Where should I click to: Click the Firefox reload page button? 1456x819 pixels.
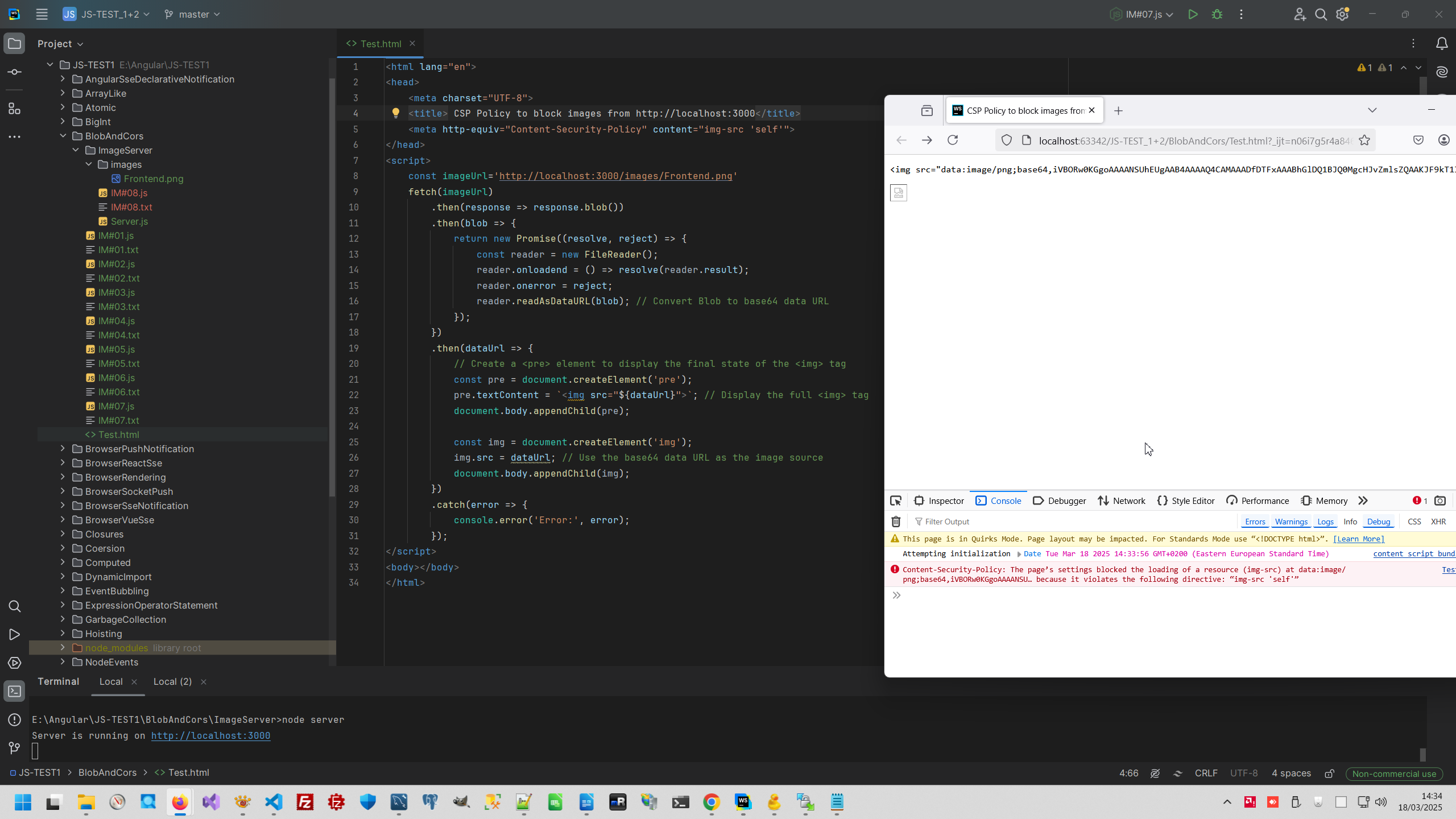[x=953, y=140]
